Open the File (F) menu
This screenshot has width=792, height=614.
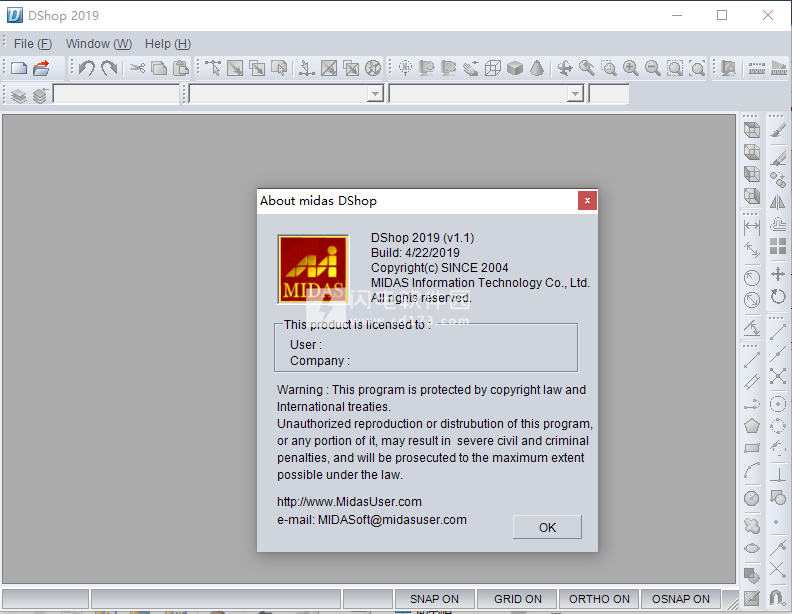point(33,44)
